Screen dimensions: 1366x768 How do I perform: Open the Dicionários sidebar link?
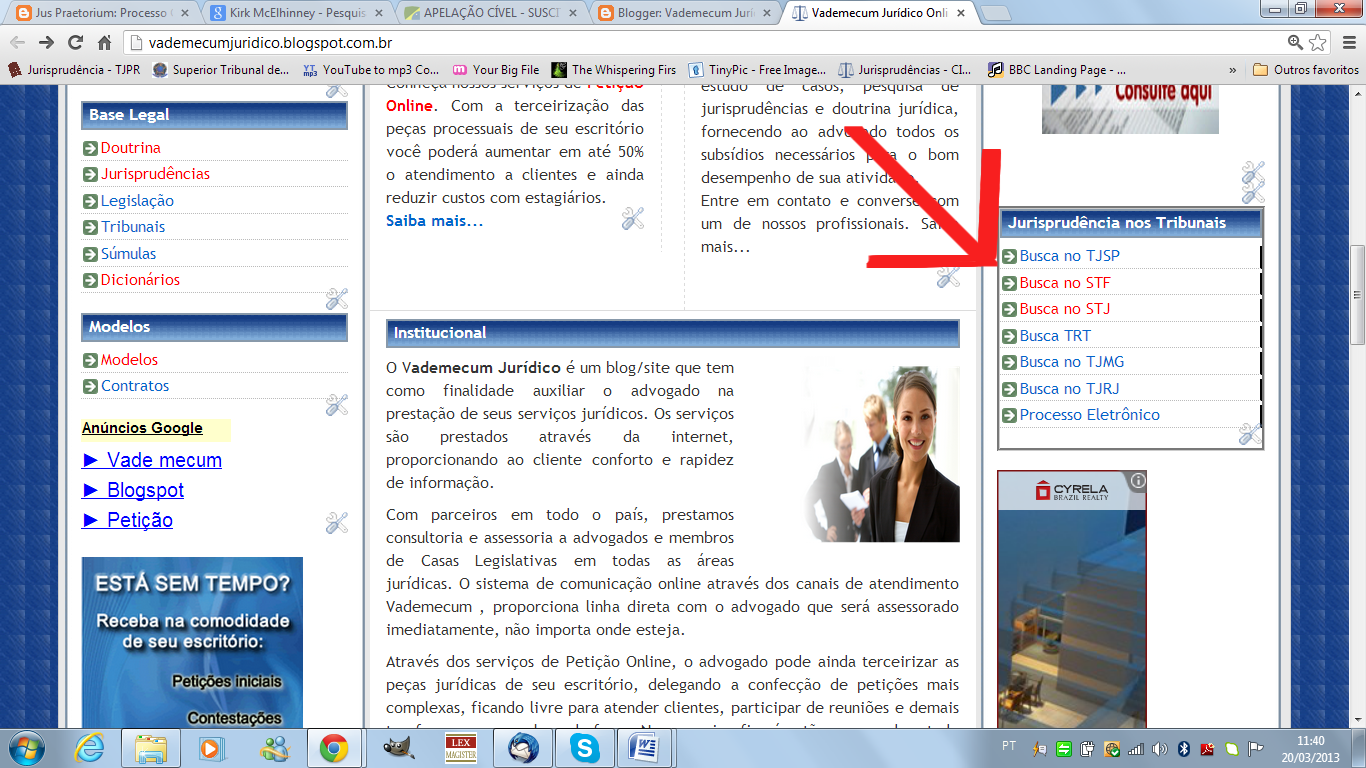coord(140,280)
